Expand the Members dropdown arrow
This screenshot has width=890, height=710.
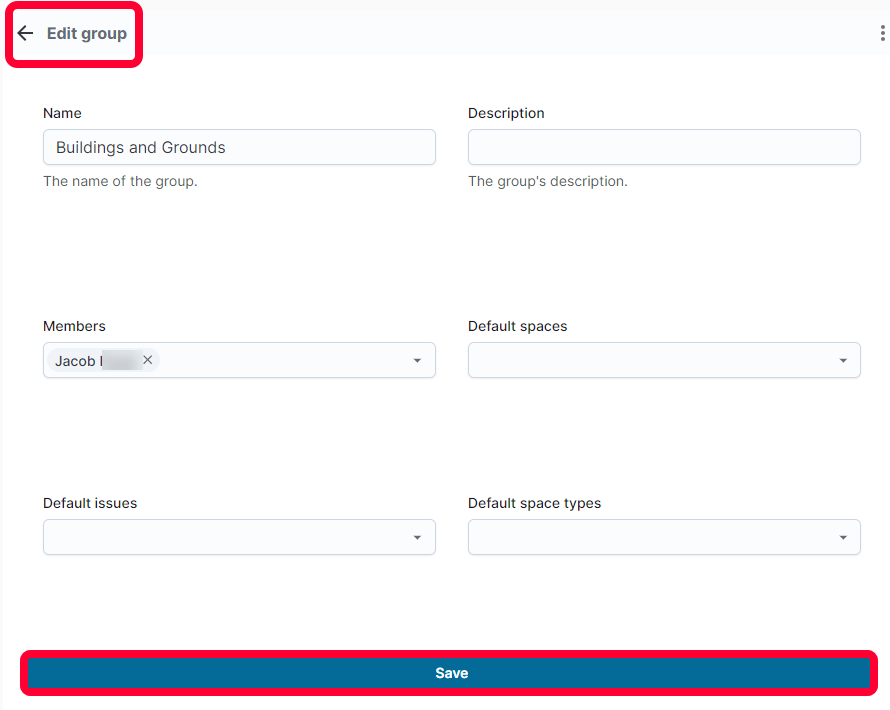[x=417, y=360]
